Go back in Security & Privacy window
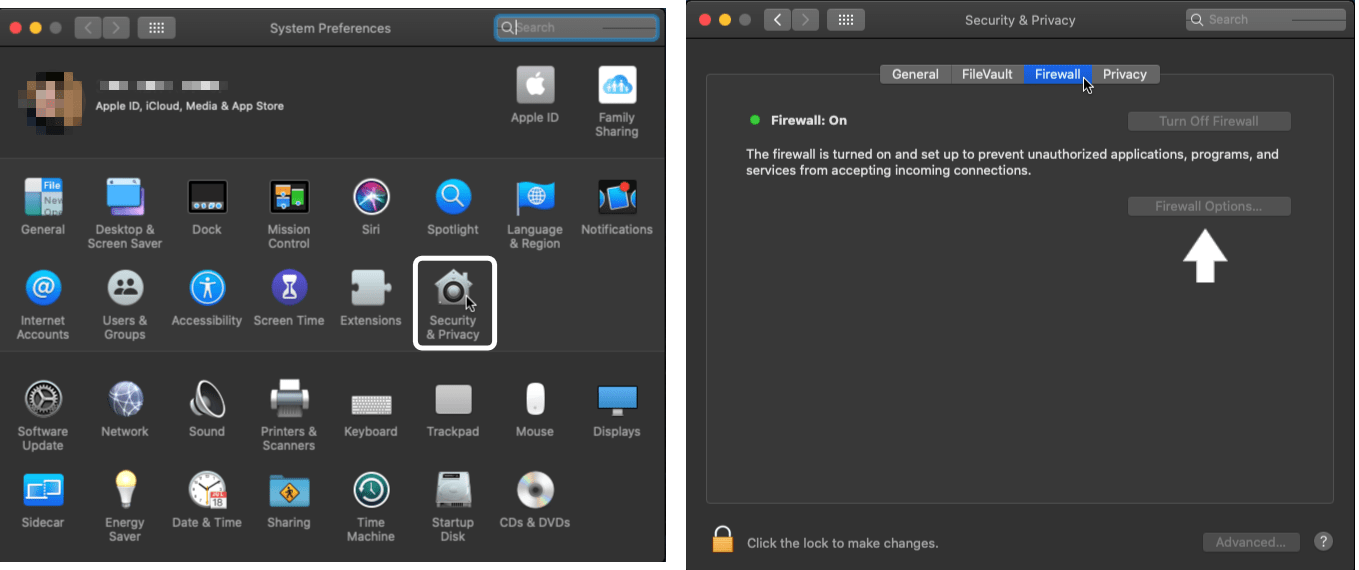Viewport: 1359px width, 570px height. click(778, 19)
